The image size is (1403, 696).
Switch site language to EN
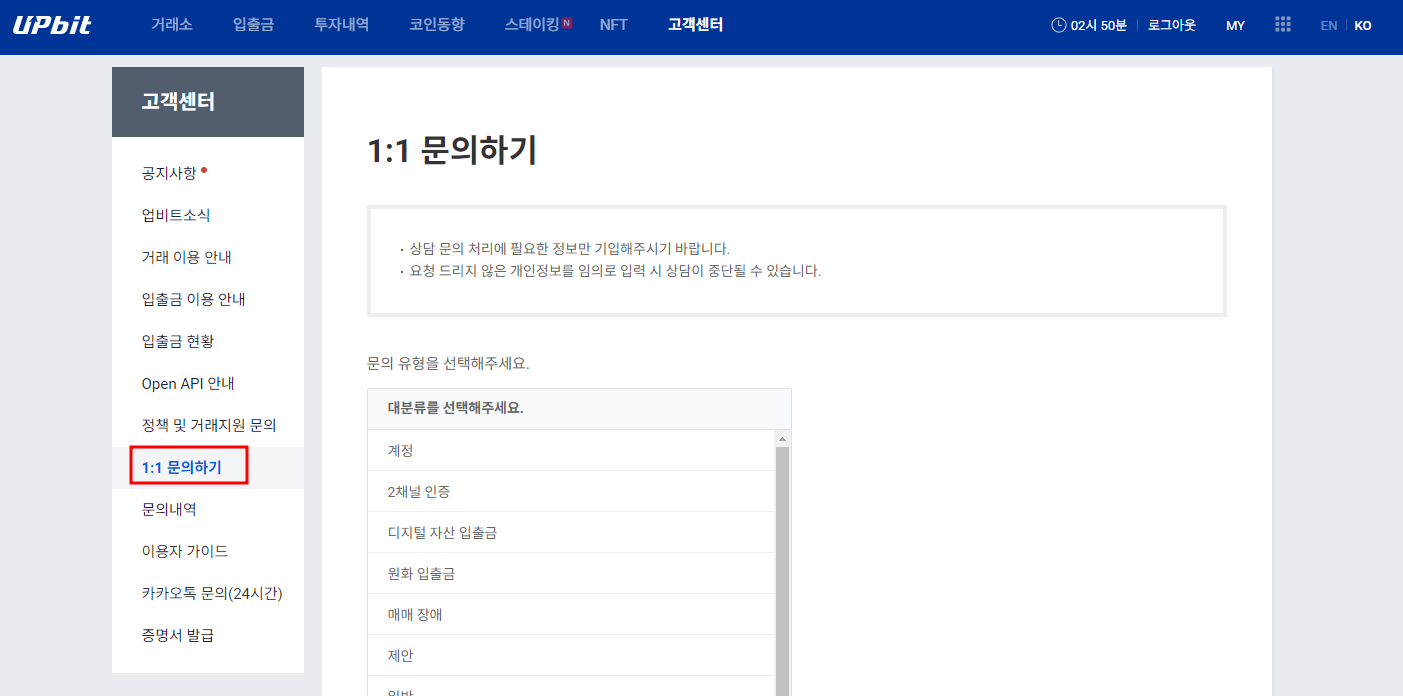1328,25
